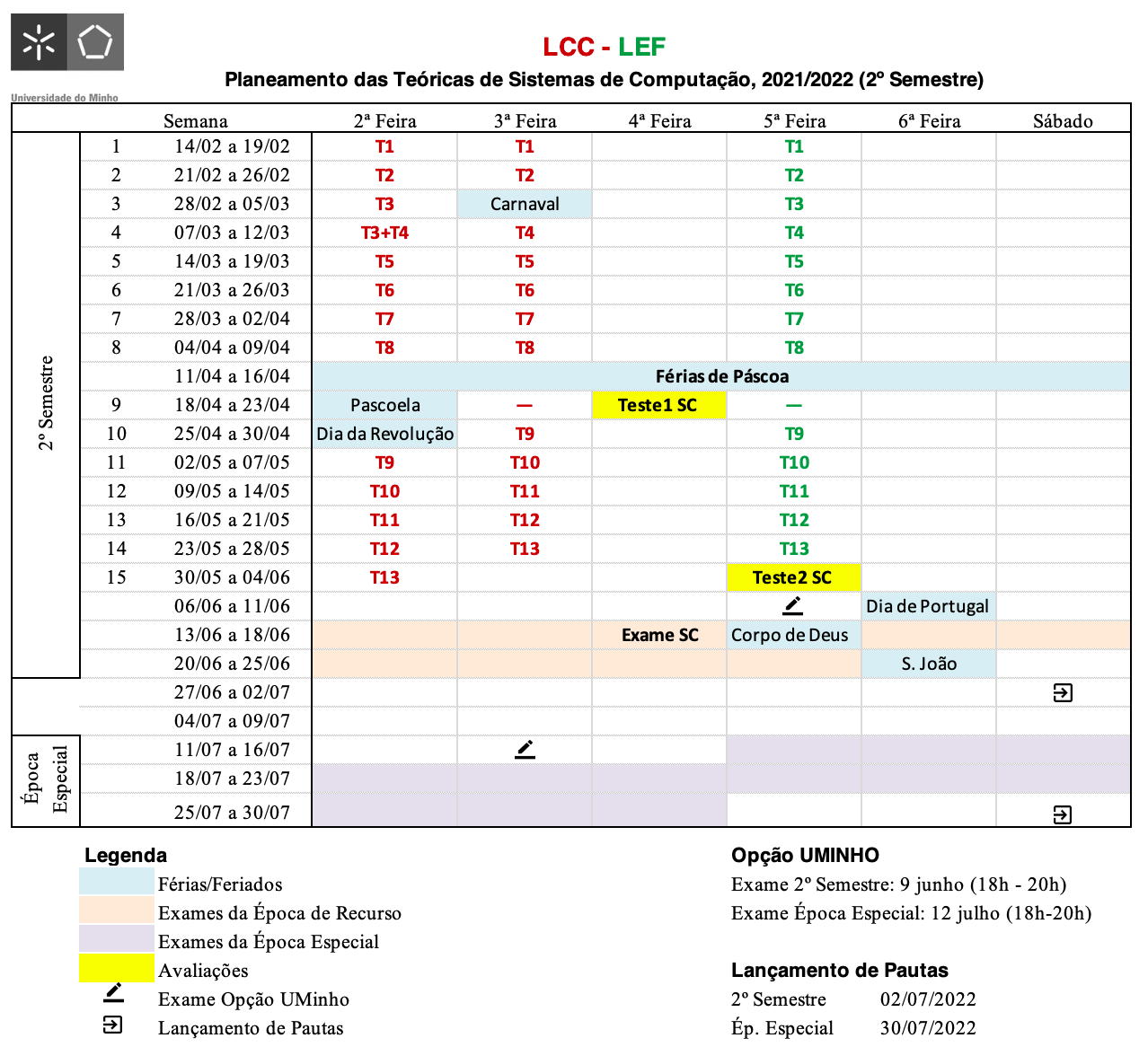Select the week date 04/07 a 09/07
Screen dimensions: 1148x1047
click(232, 721)
